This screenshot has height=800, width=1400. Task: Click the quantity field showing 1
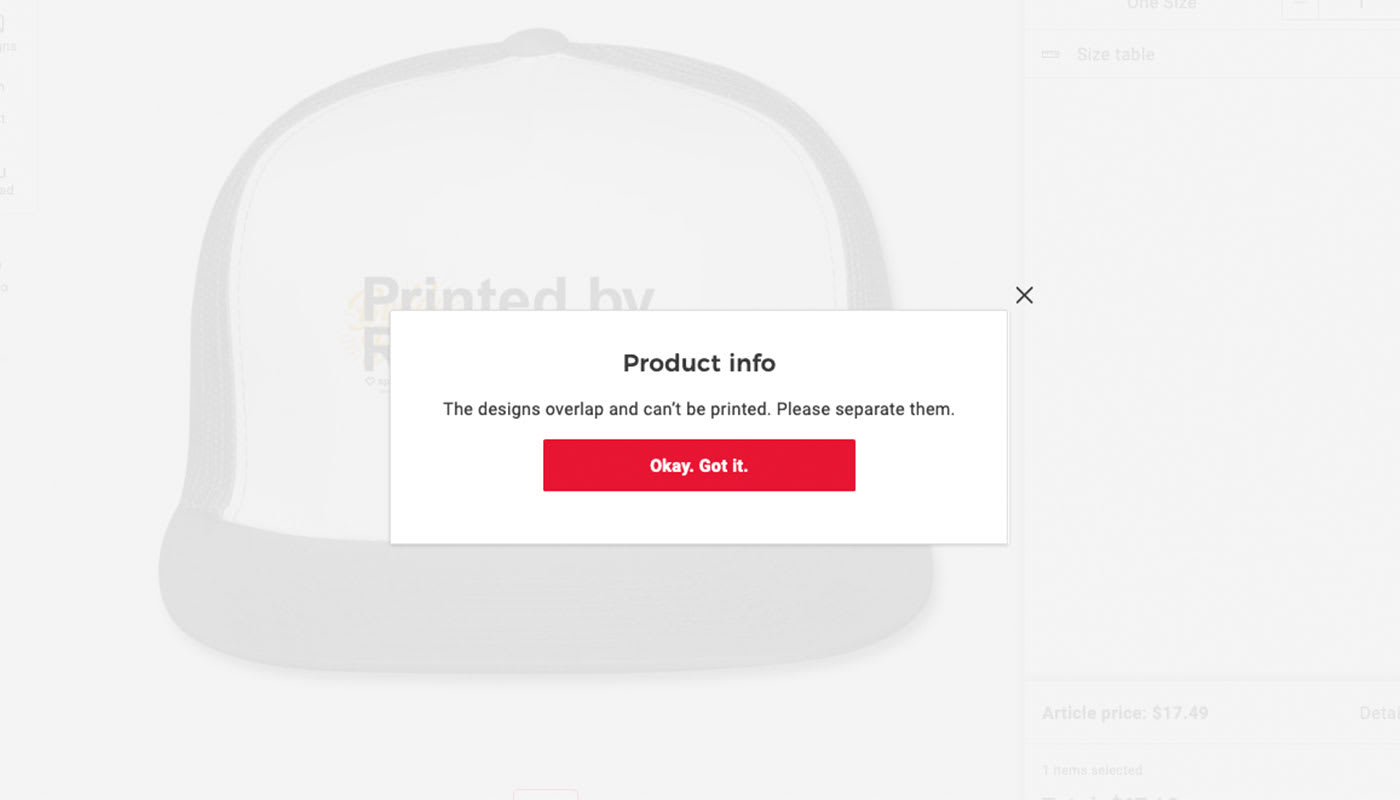[x=1360, y=5]
